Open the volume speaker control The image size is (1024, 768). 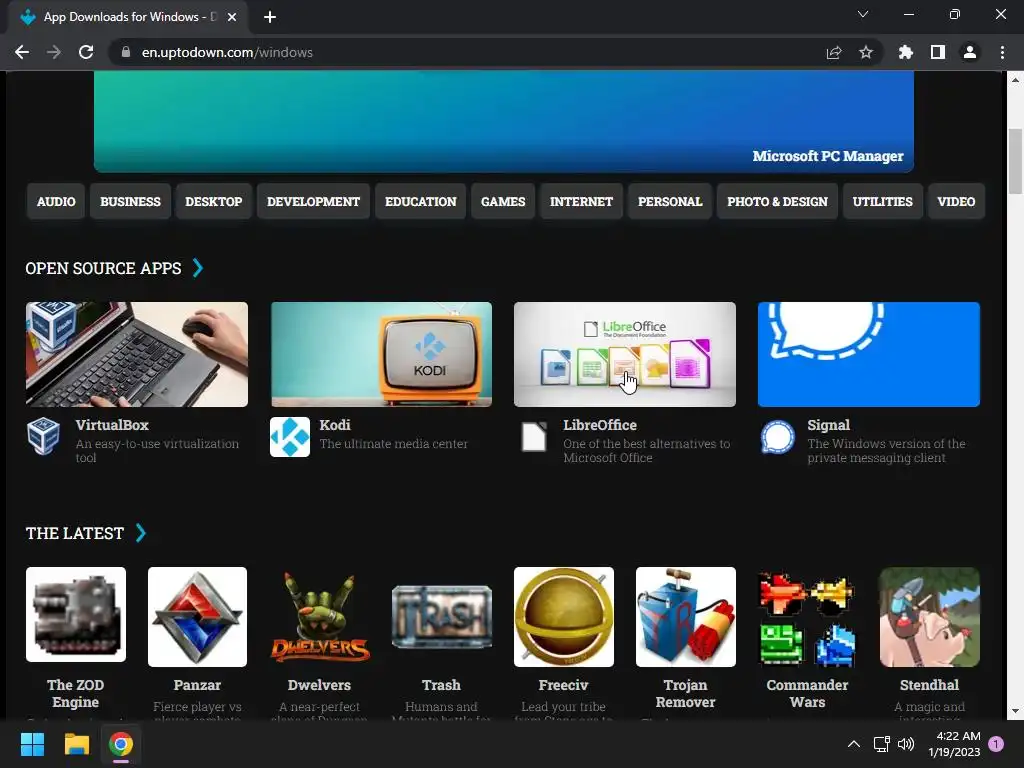906,744
